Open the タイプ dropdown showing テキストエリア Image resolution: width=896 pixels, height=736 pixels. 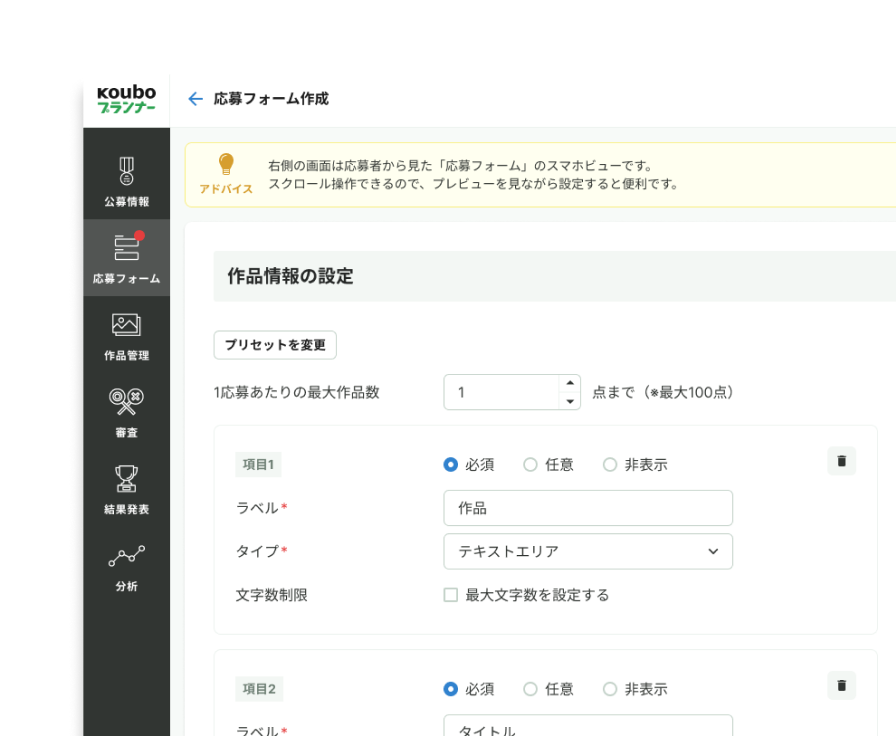click(x=588, y=551)
